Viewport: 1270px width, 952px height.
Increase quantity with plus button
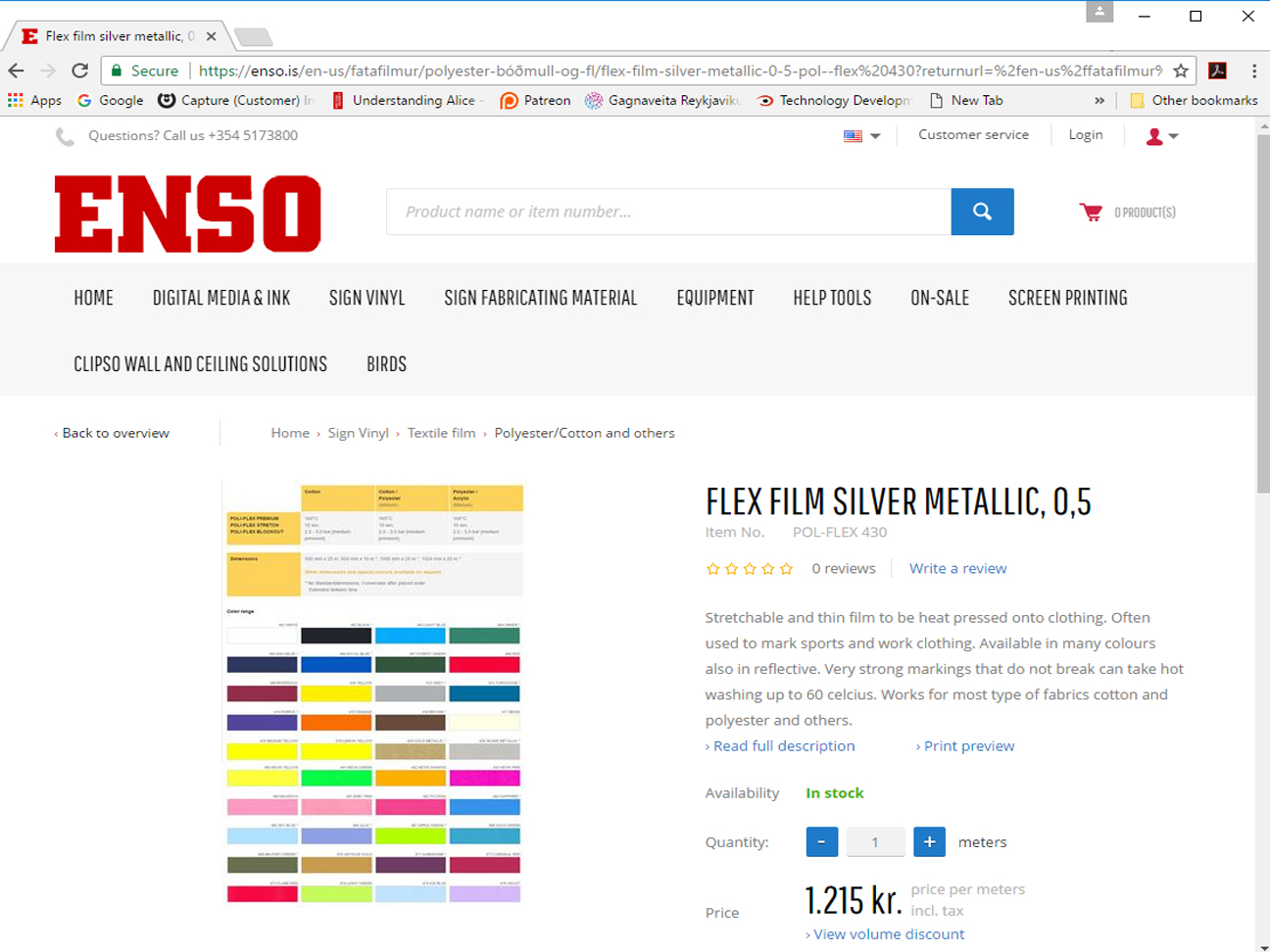tap(929, 841)
